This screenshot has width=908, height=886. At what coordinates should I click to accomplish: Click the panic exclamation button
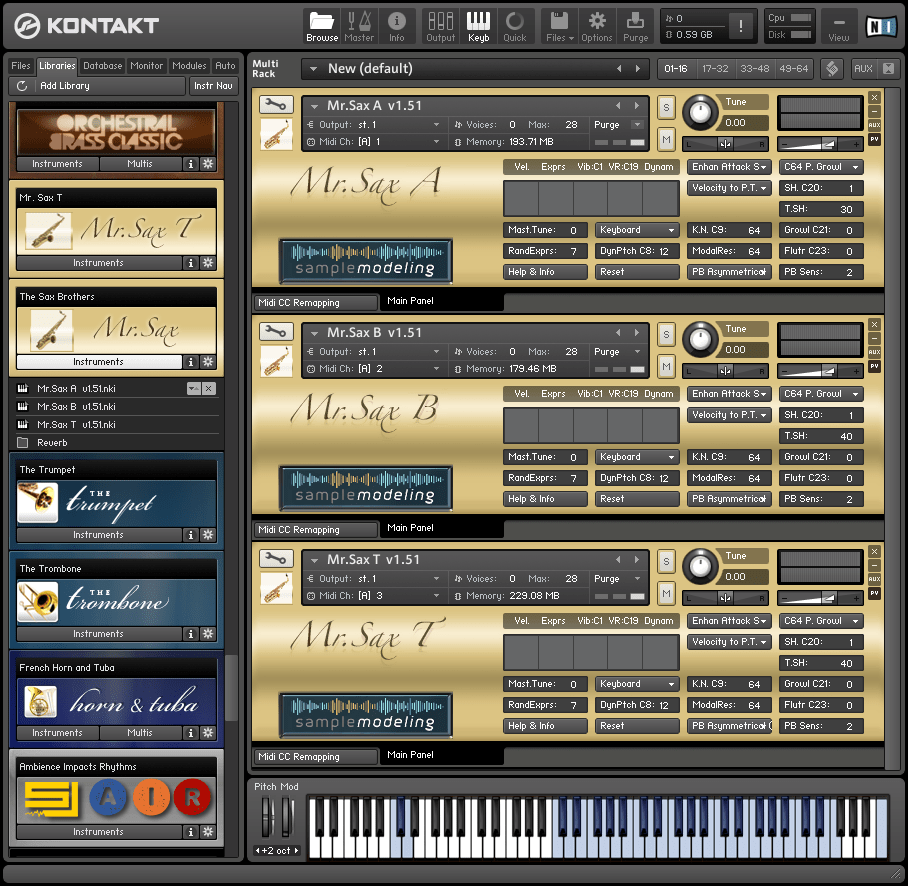(x=741, y=26)
